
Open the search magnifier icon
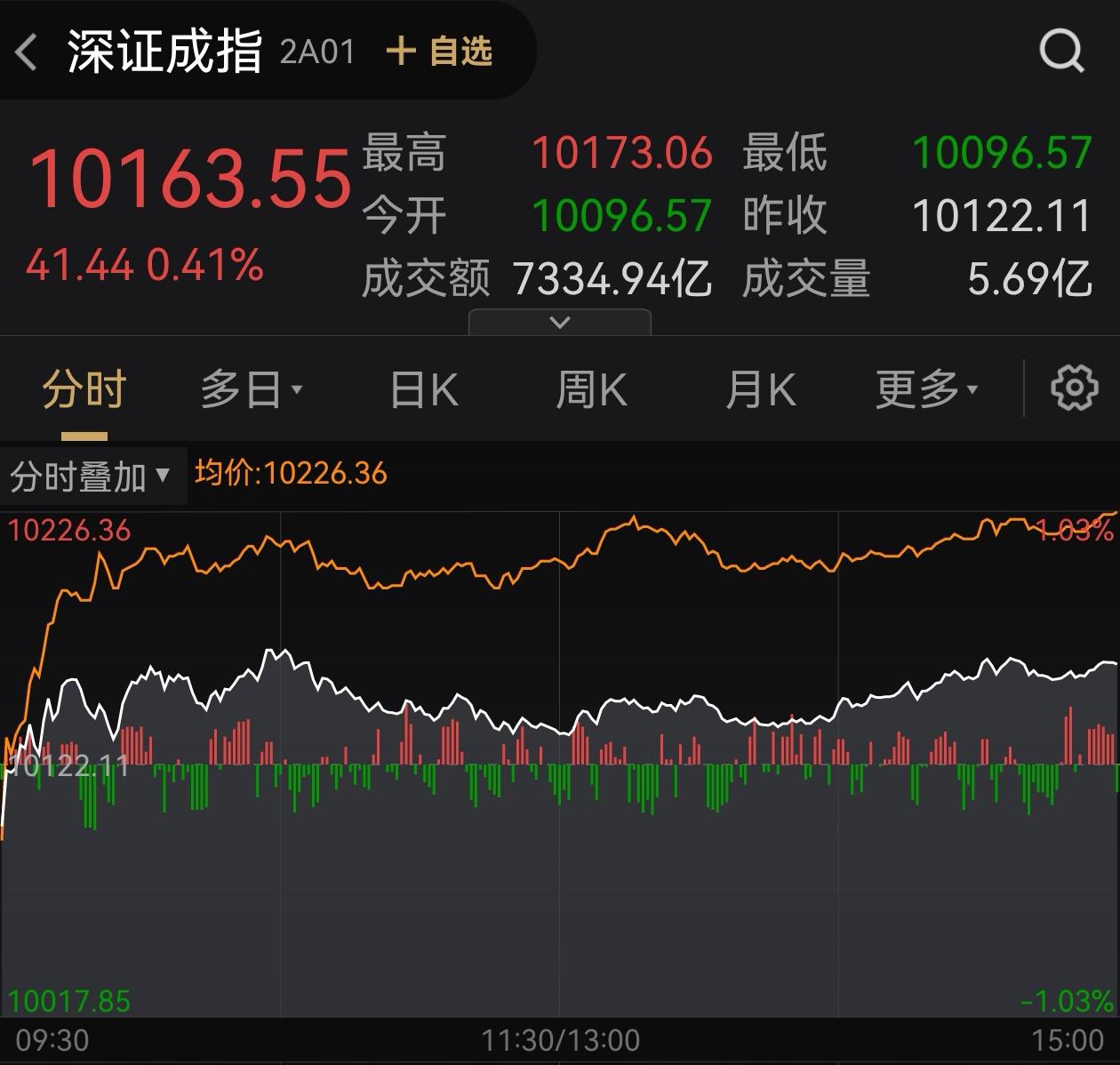pos(1060,51)
